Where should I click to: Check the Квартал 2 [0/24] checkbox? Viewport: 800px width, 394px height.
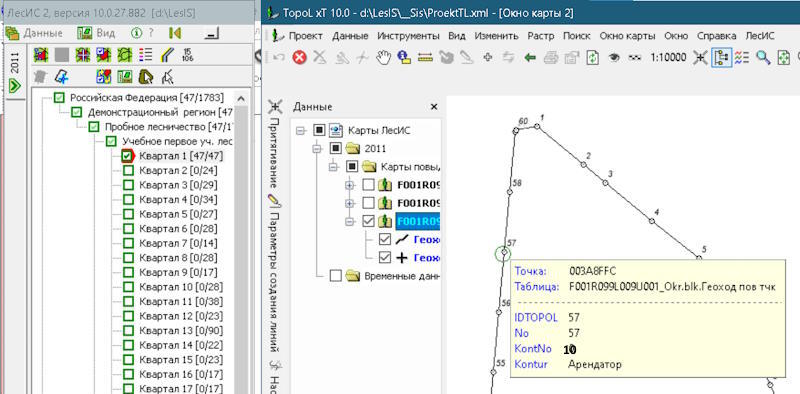[x=129, y=170]
